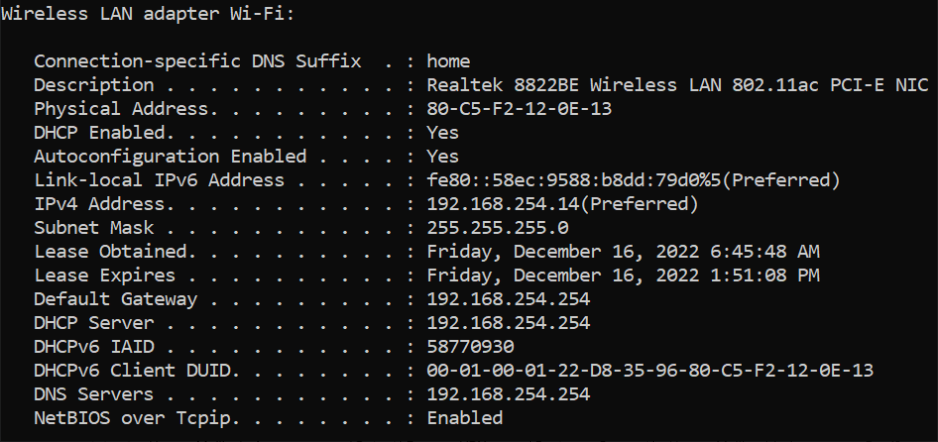The image size is (938, 442).
Task: Click the DHCP Server IP address
Action: (508, 323)
